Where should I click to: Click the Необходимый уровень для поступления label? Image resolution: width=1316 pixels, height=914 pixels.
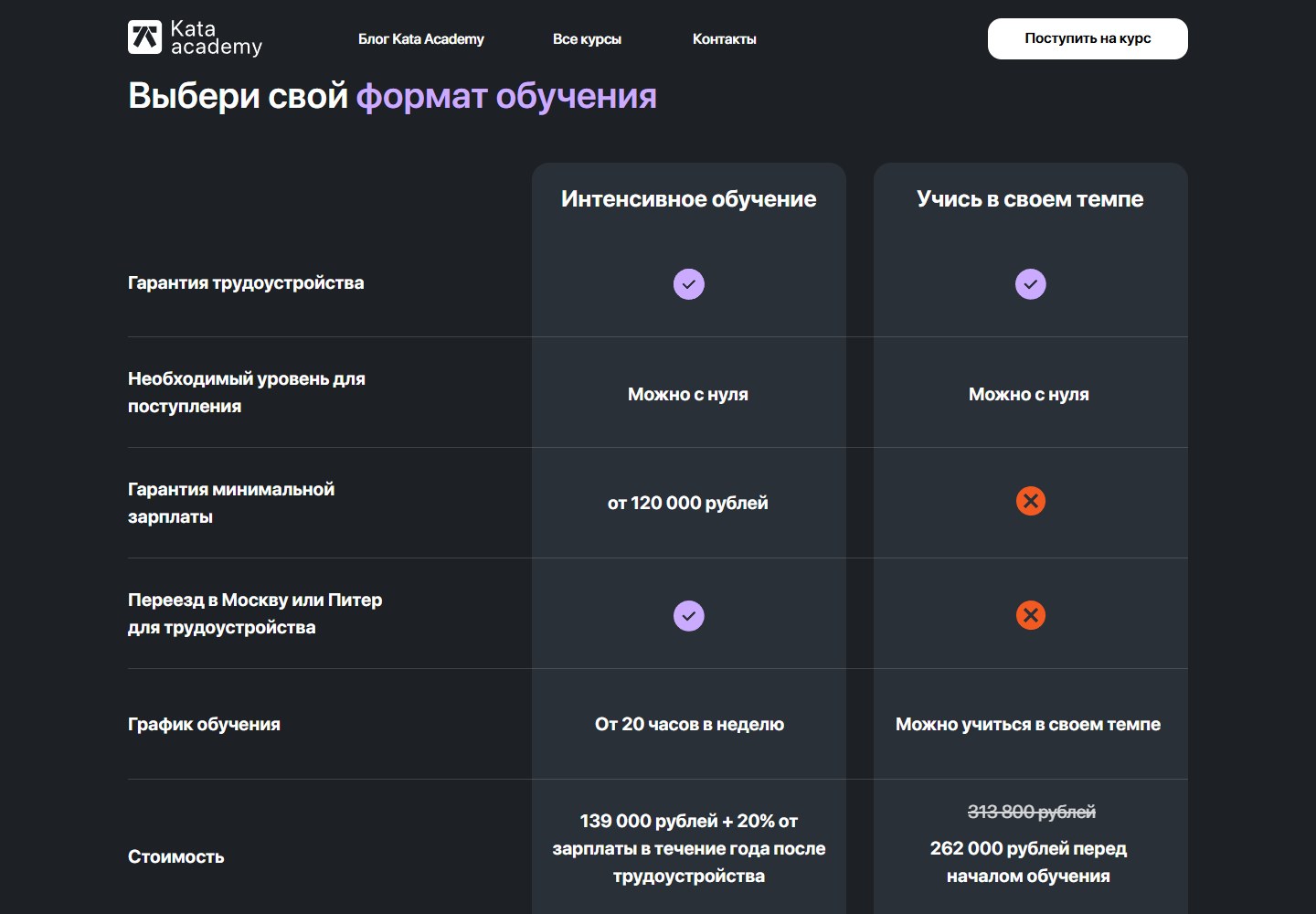coord(247,392)
